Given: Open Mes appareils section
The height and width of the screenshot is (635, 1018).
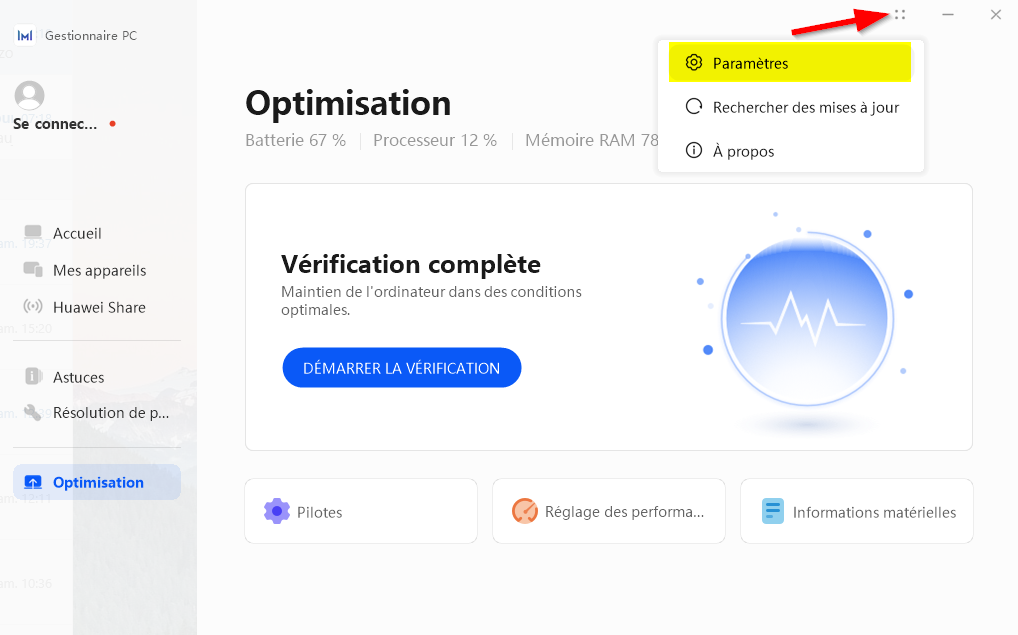Looking at the screenshot, I should (x=99, y=270).
